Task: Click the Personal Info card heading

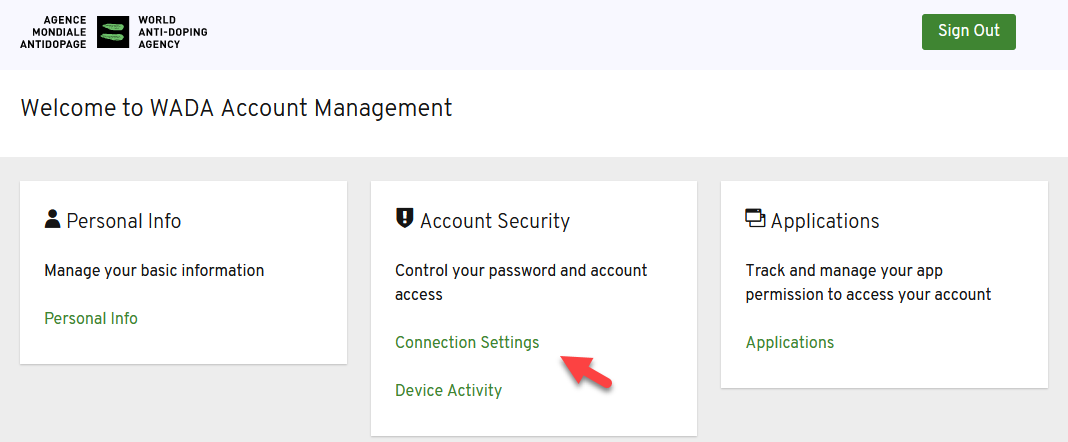Action: 124,221
